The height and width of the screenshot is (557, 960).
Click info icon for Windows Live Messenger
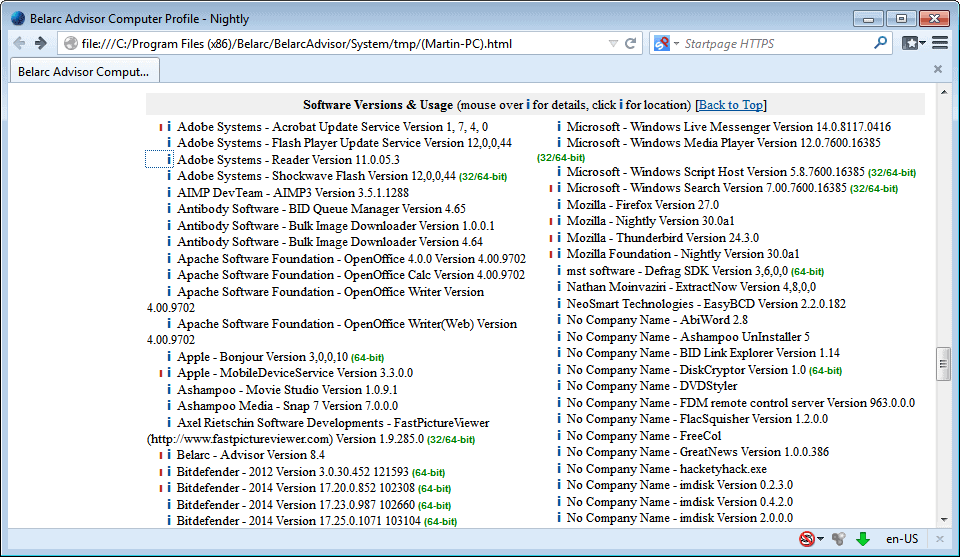(558, 127)
